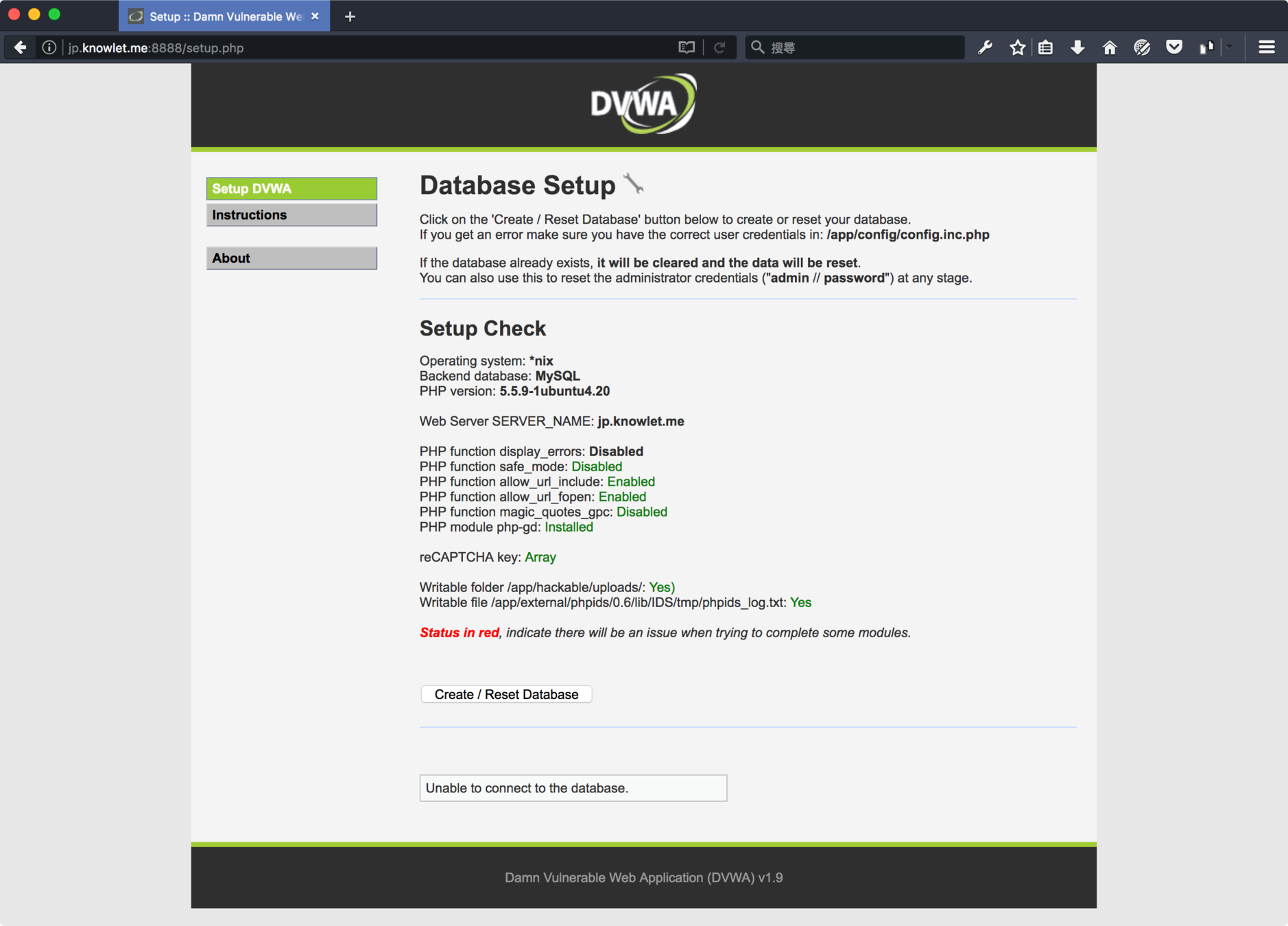Select the Setup :: Damn Vulnerable tab

pos(224,16)
